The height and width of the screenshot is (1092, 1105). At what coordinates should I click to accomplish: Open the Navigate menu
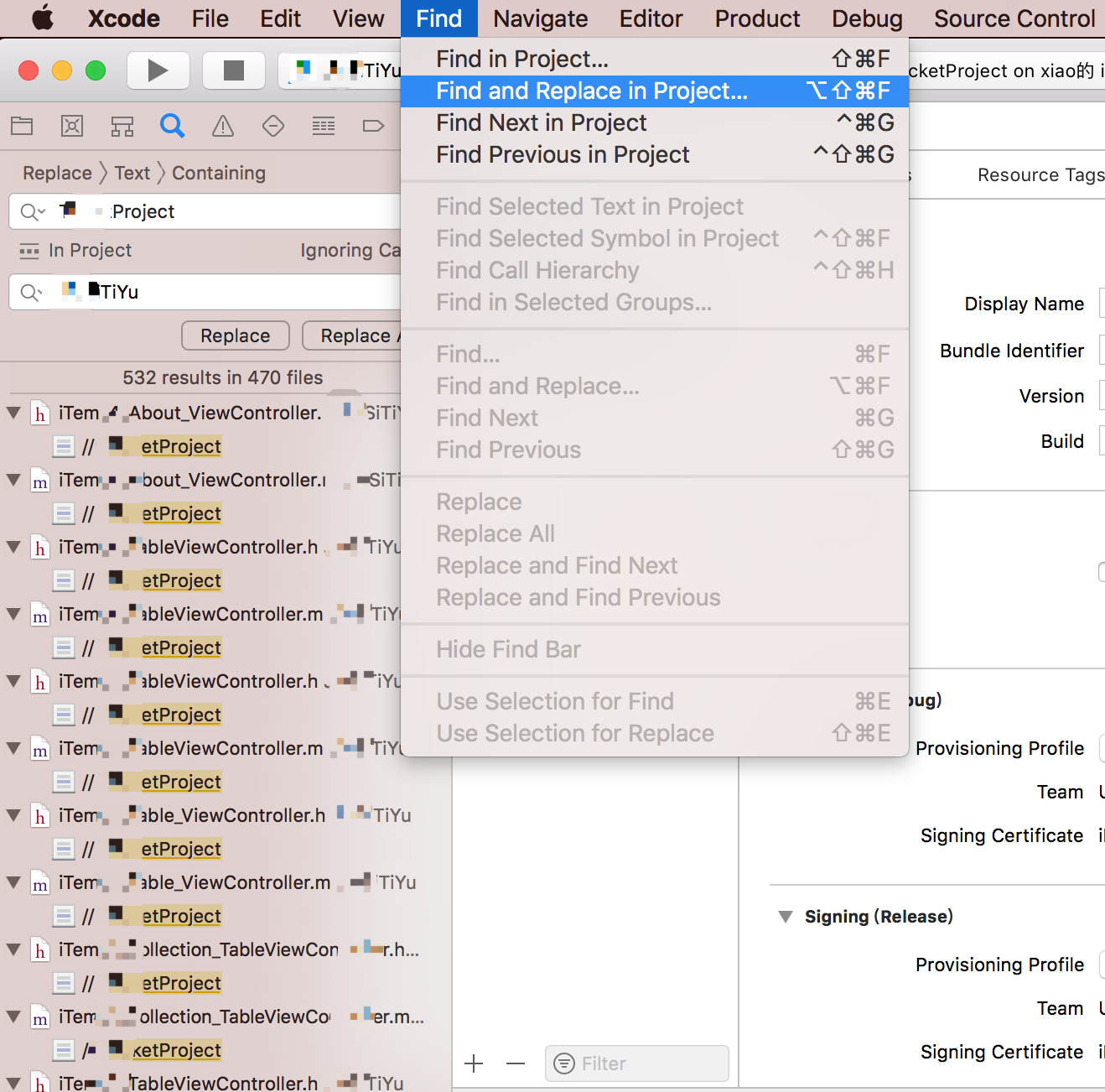point(541,18)
